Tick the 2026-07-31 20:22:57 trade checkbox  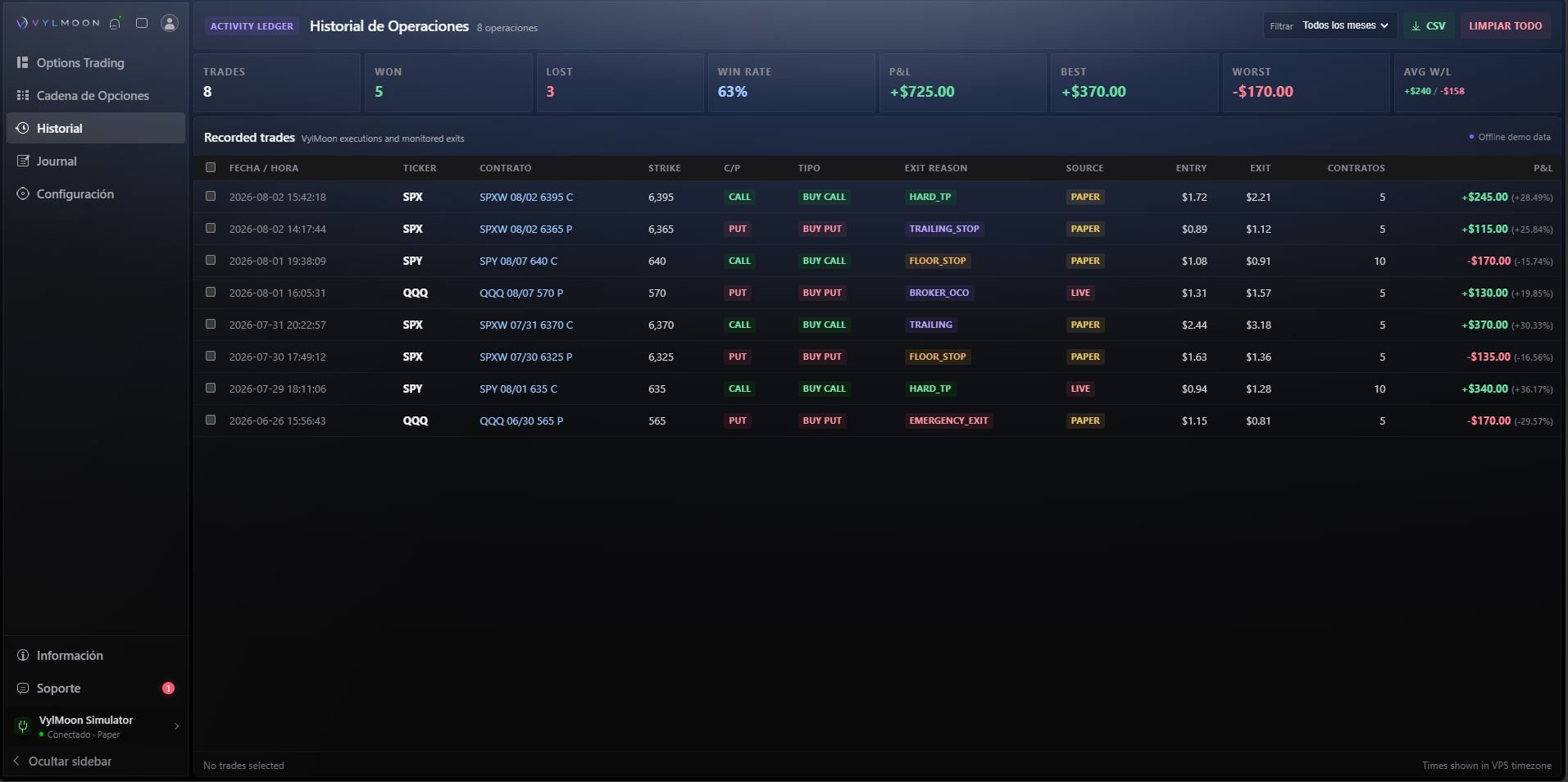(211, 325)
